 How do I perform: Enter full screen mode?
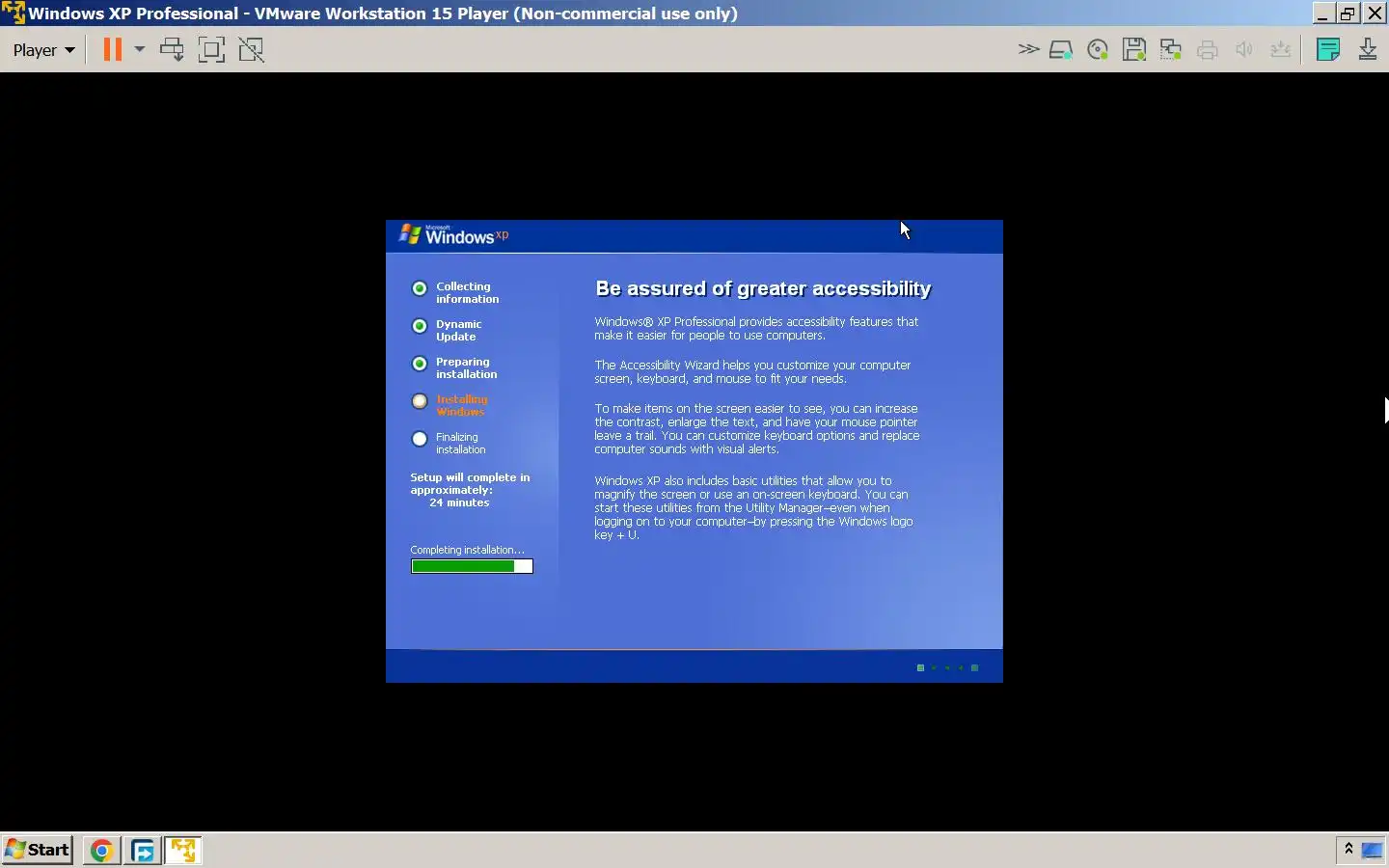(x=211, y=49)
